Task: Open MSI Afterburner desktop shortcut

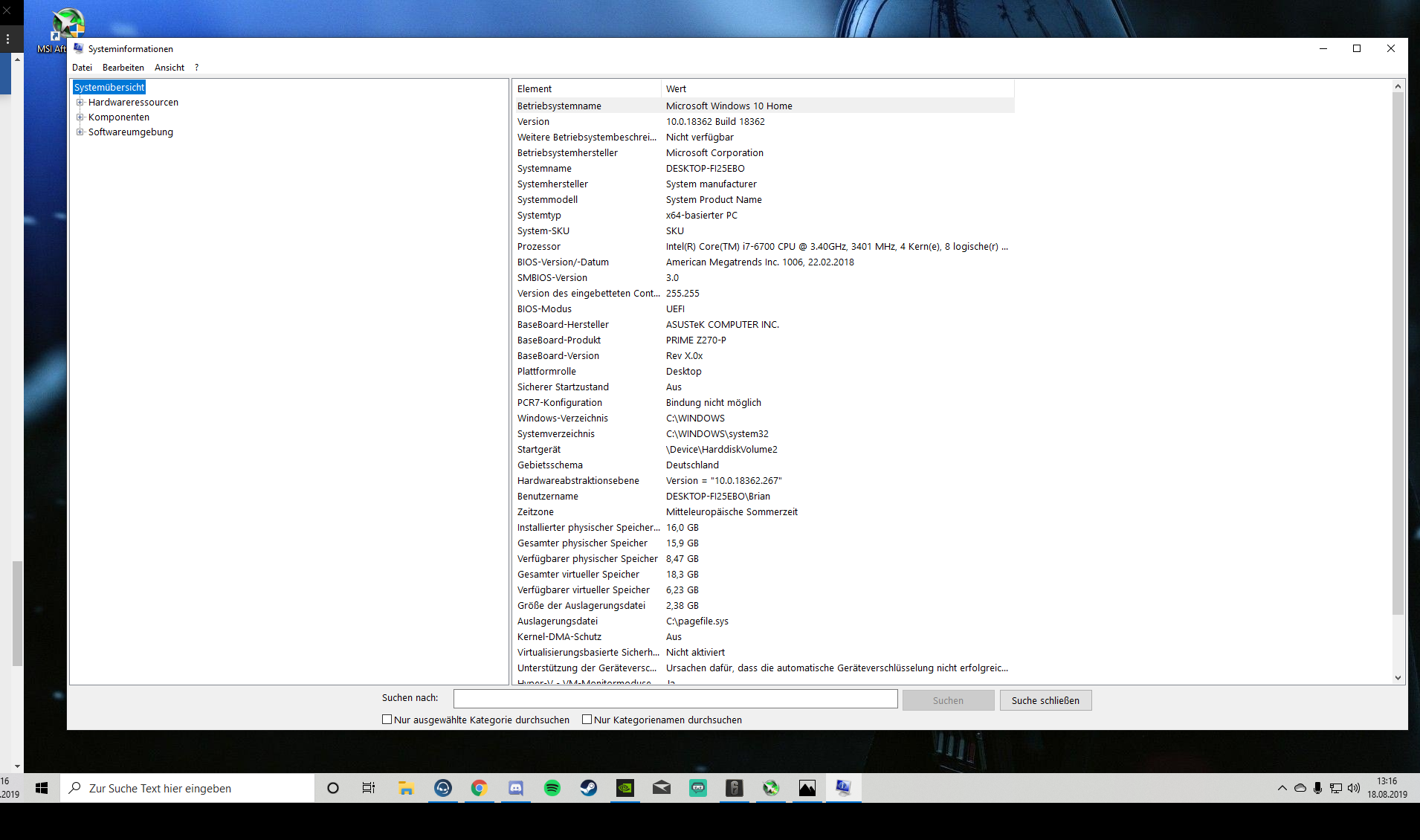Action: [67, 30]
